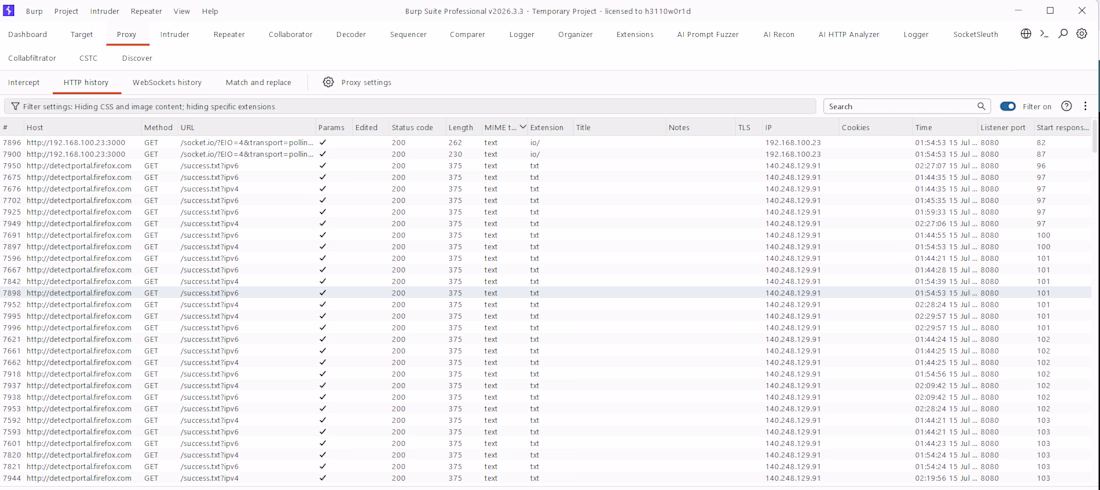The height and width of the screenshot is (490, 1100).
Task: Select request row number 7952
Action: (x=546, y=305)
